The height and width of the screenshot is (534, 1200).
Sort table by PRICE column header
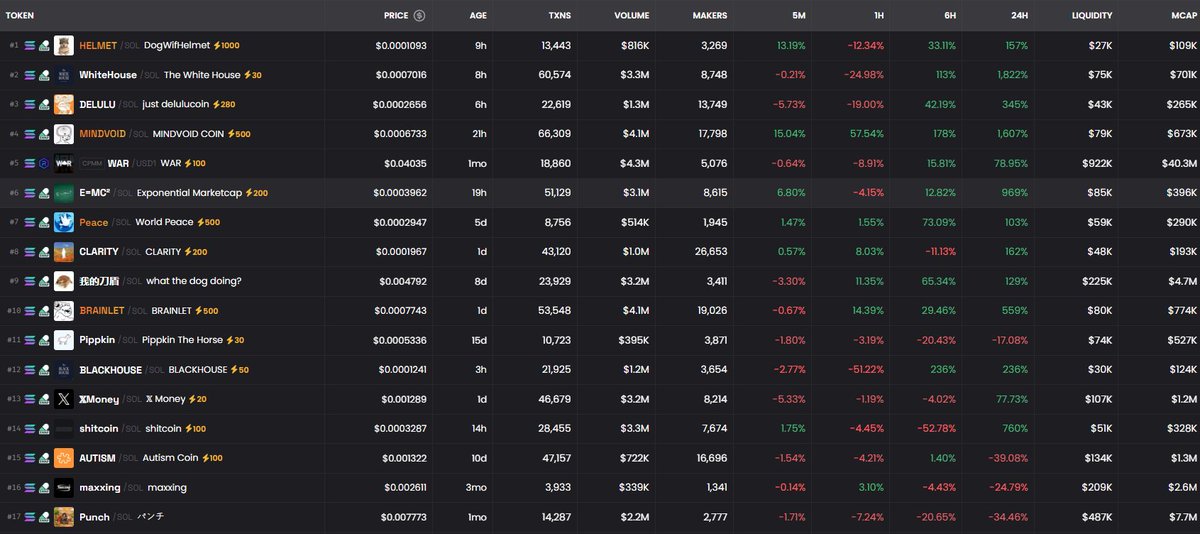397,16
